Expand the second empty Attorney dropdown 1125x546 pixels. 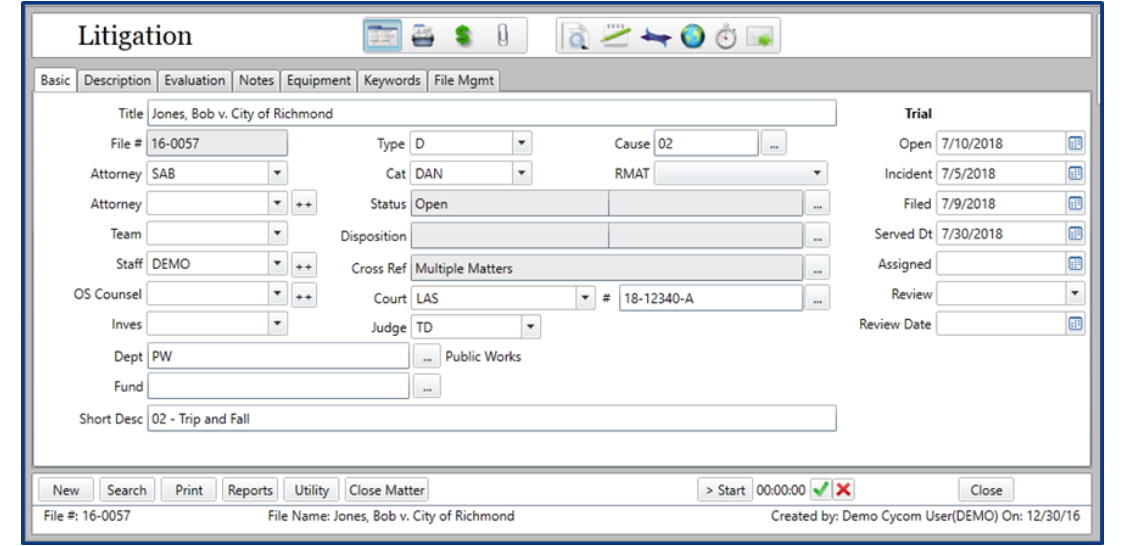point(278,203)
